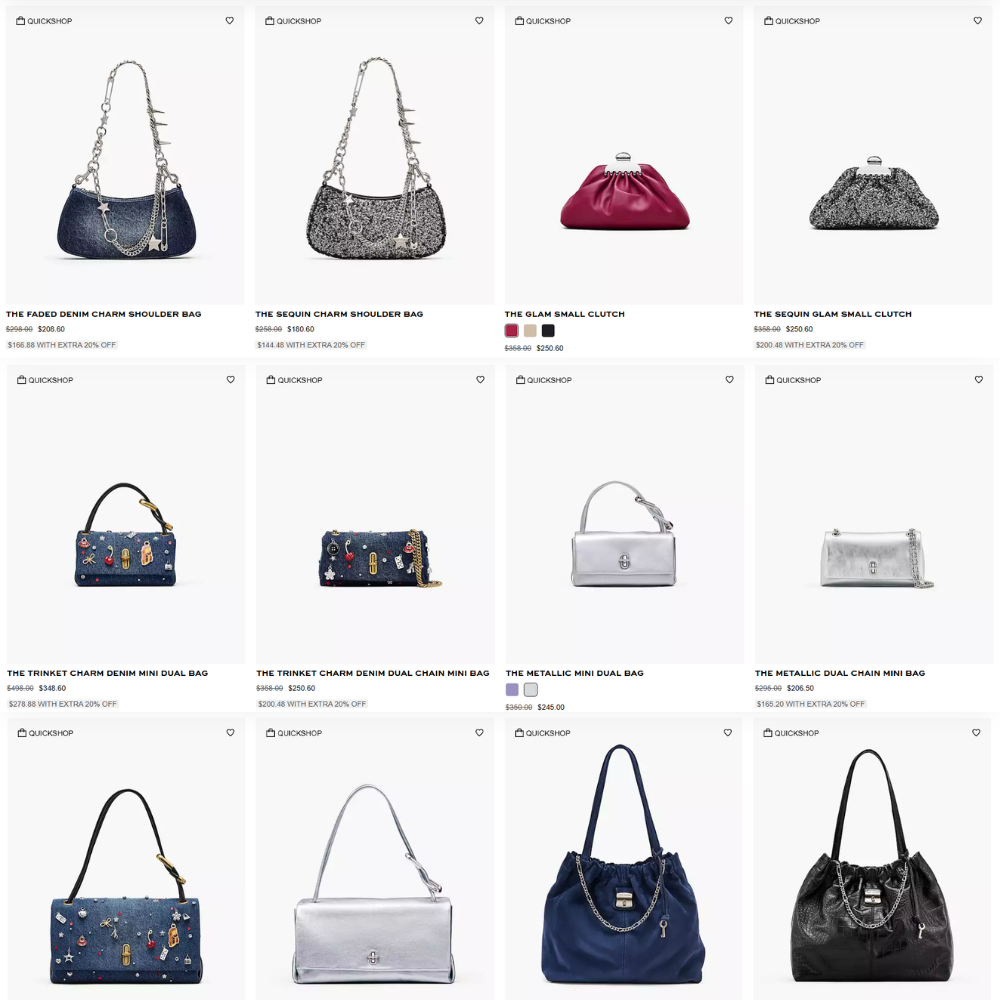The width and height of the screenshot is (1000, 1000).
Task: Wishlist the Metallic Dual Chain Mini Bag
Action: [979, 379]
